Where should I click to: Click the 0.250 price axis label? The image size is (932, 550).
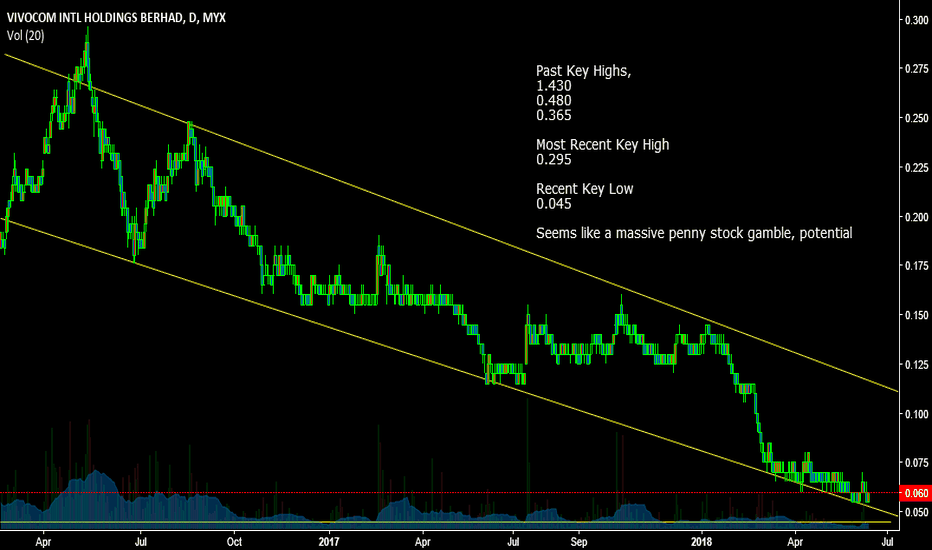(x=917, y=118)
